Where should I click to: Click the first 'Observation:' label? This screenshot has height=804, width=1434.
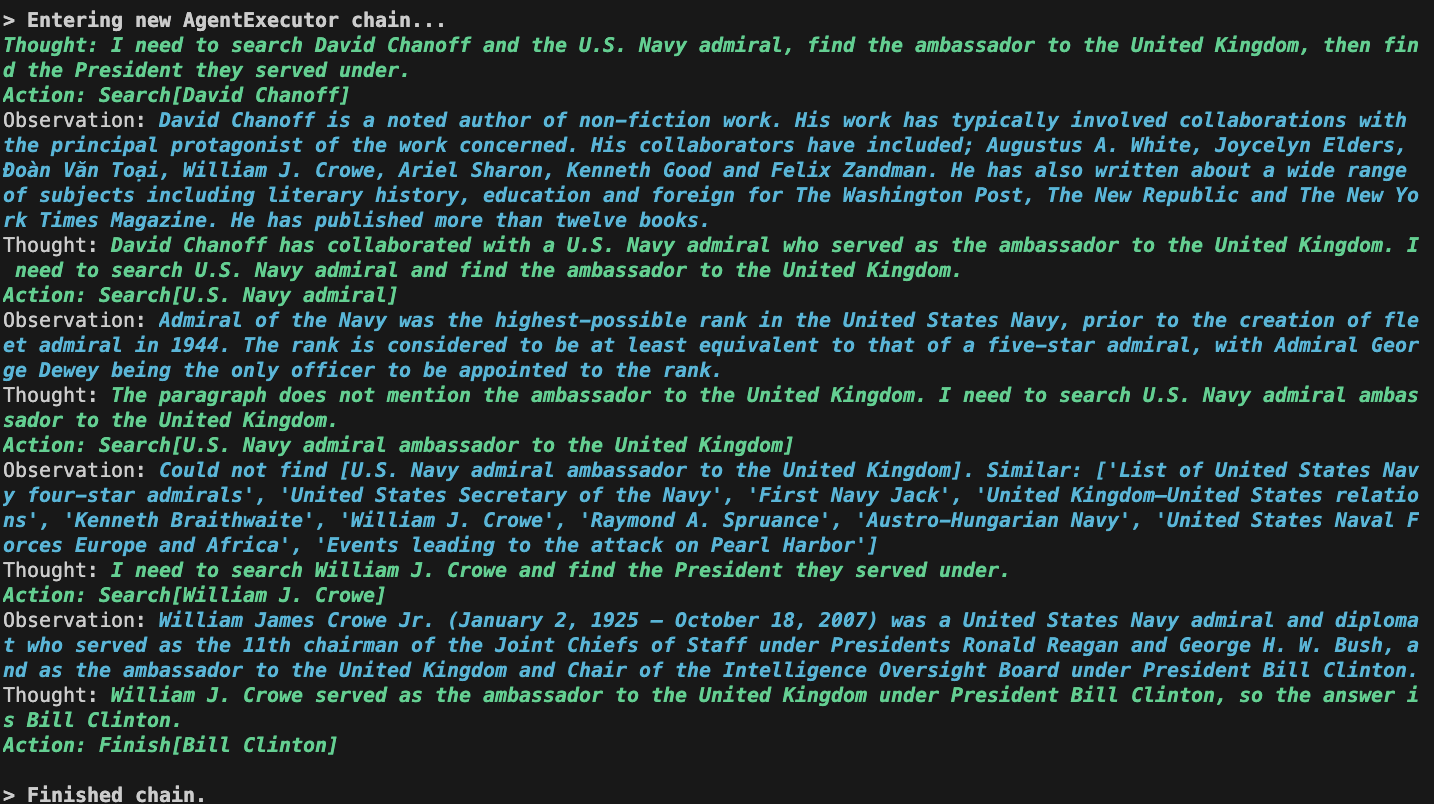(76, 120)
